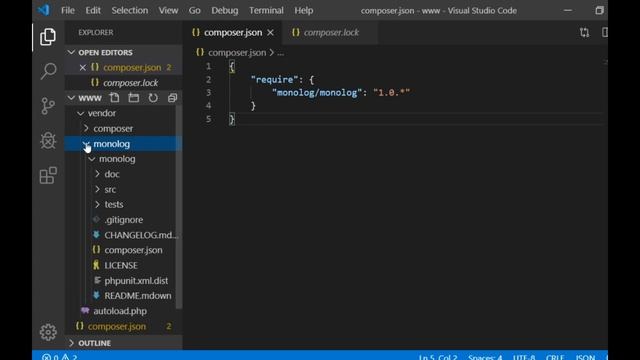Viewport: 640px width, 360px height.
Task: Open the Search view in activity bar
Action: 48,71
